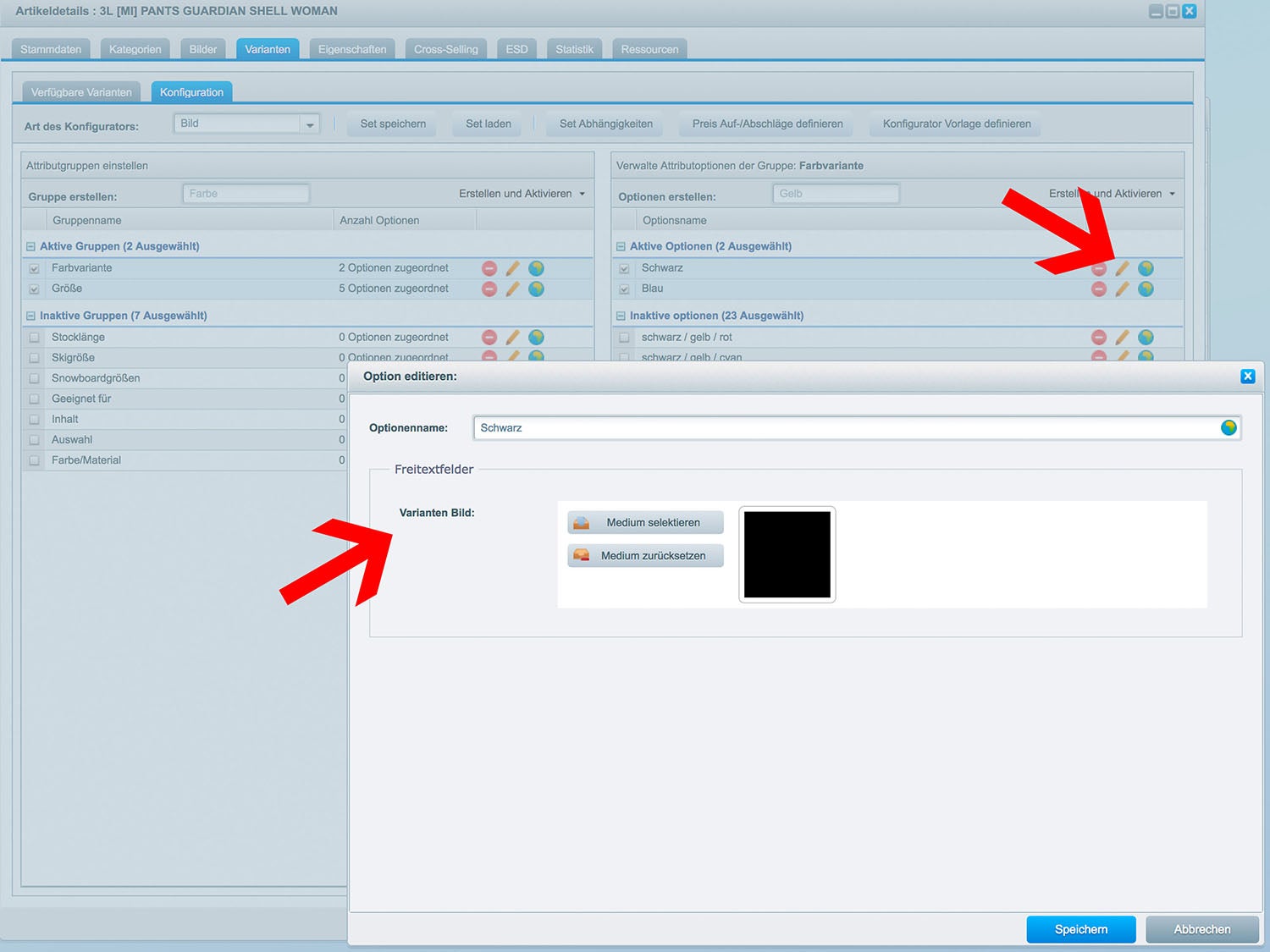Open Erstellen und Aktivieren menu for options
1270x952 pixels.
pyautogui.click(x=1112, y=194)
